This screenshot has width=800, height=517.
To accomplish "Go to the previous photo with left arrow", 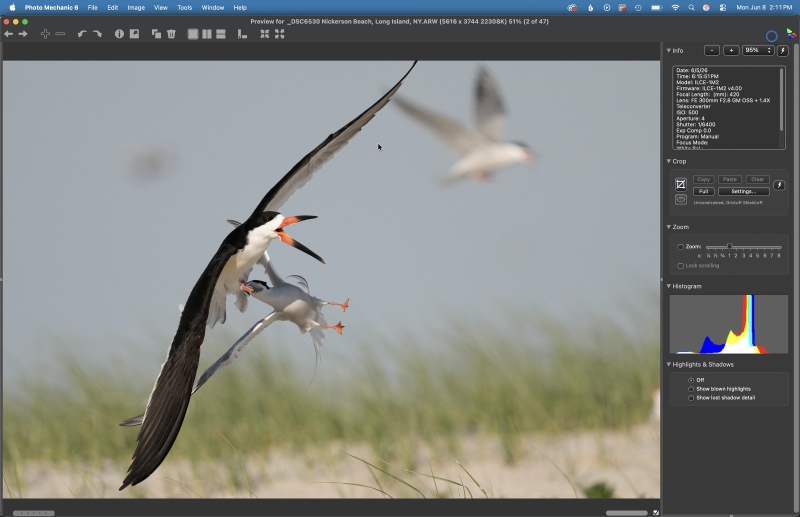I will tap(8, 34).
